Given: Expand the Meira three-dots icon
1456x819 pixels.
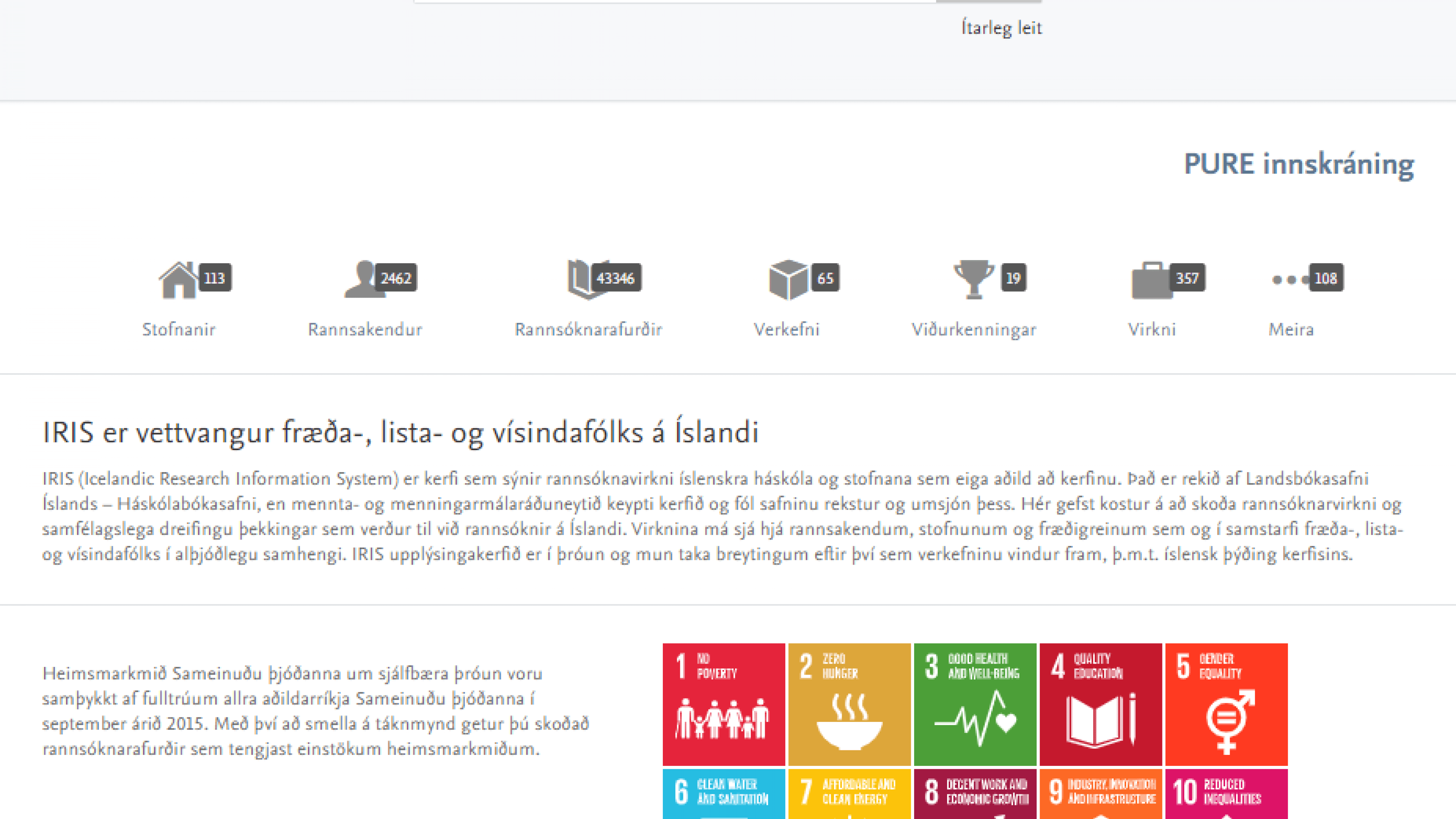Looking at the screenshot, I should click(x=1290, y=280).
